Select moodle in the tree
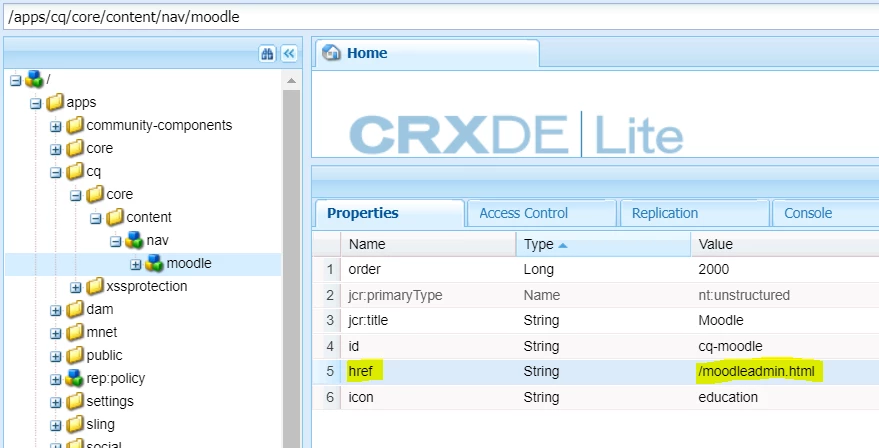 click(x=189, y=263)
